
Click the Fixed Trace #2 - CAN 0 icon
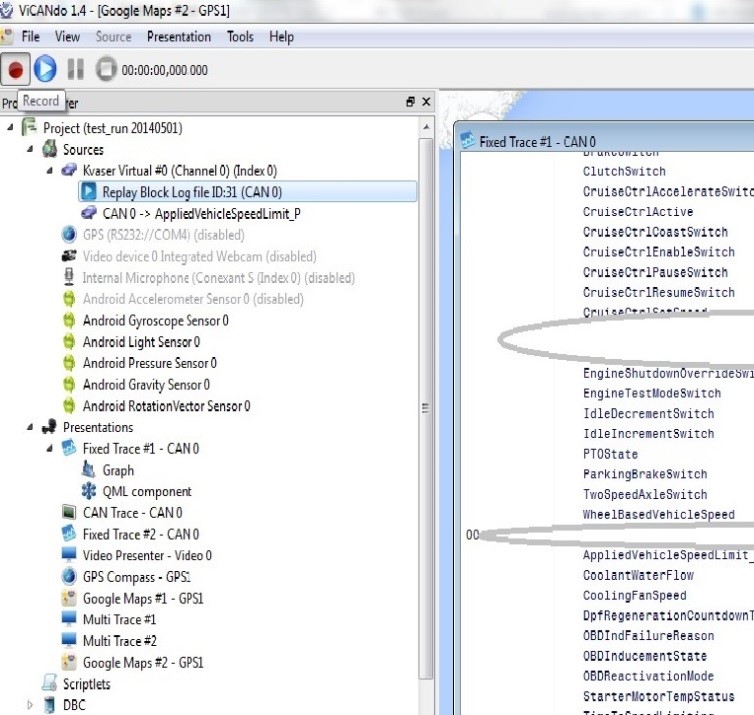pyautogui.click(x=69, y=533)
